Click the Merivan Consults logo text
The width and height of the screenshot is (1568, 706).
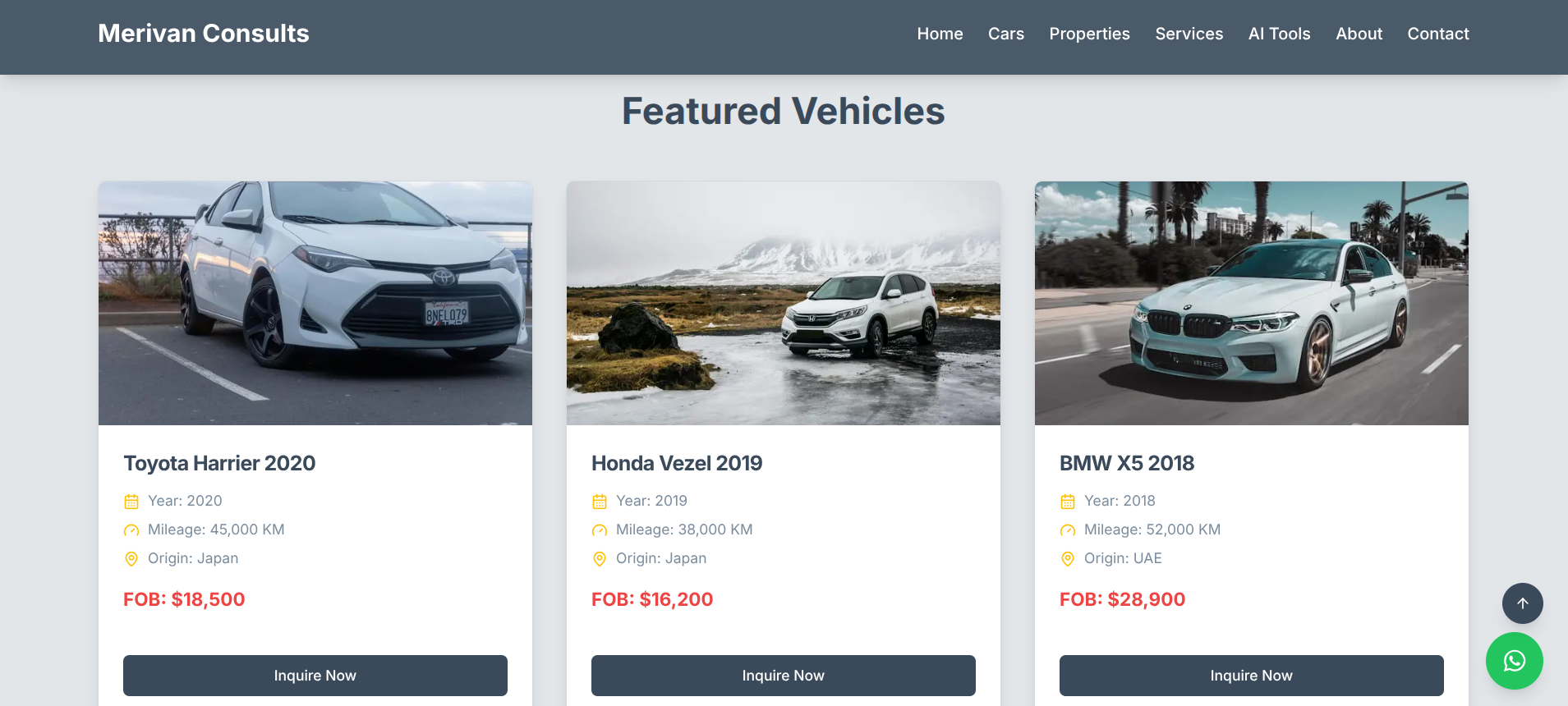204,34
